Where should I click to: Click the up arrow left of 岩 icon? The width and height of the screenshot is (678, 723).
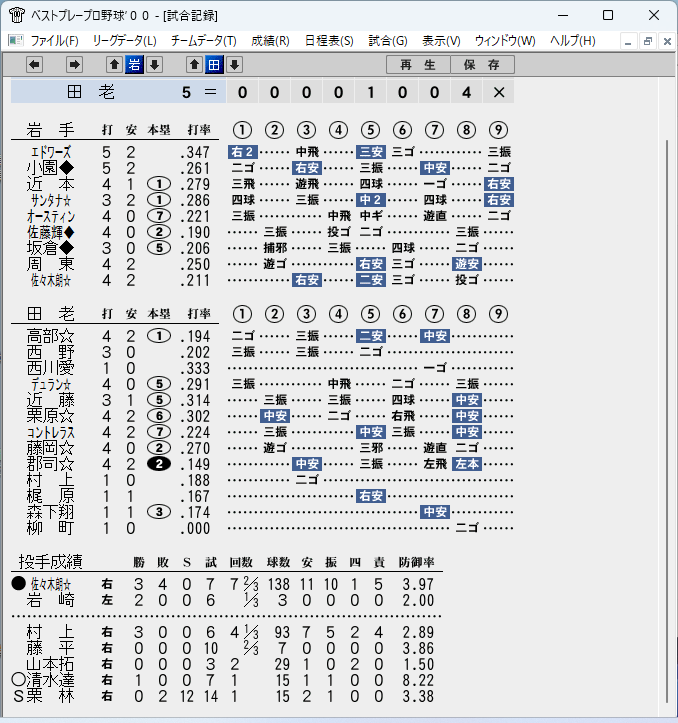click(114, 65)
